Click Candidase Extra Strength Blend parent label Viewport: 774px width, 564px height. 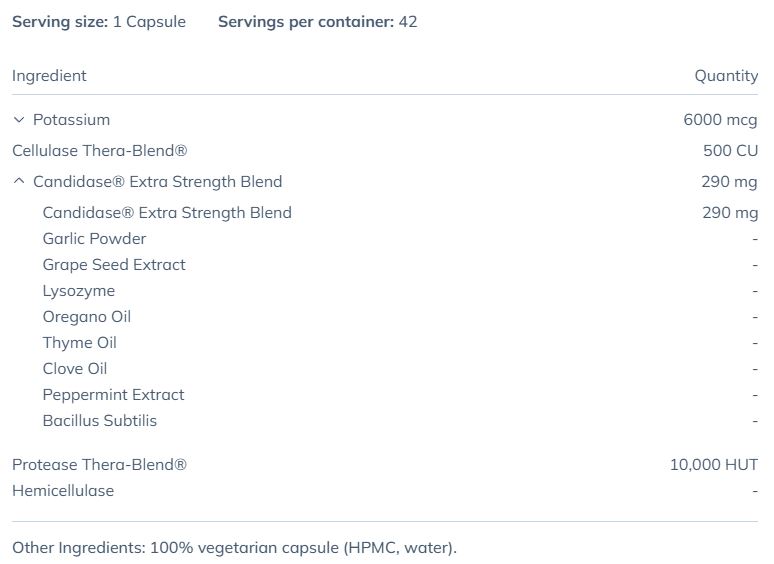157,182
